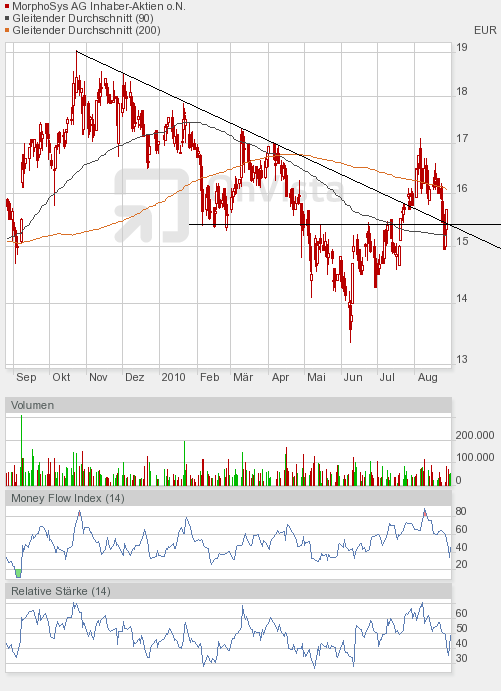This screenshot has height=691, width=501.
Task: Click the EUR currency label
Action: 485,30
